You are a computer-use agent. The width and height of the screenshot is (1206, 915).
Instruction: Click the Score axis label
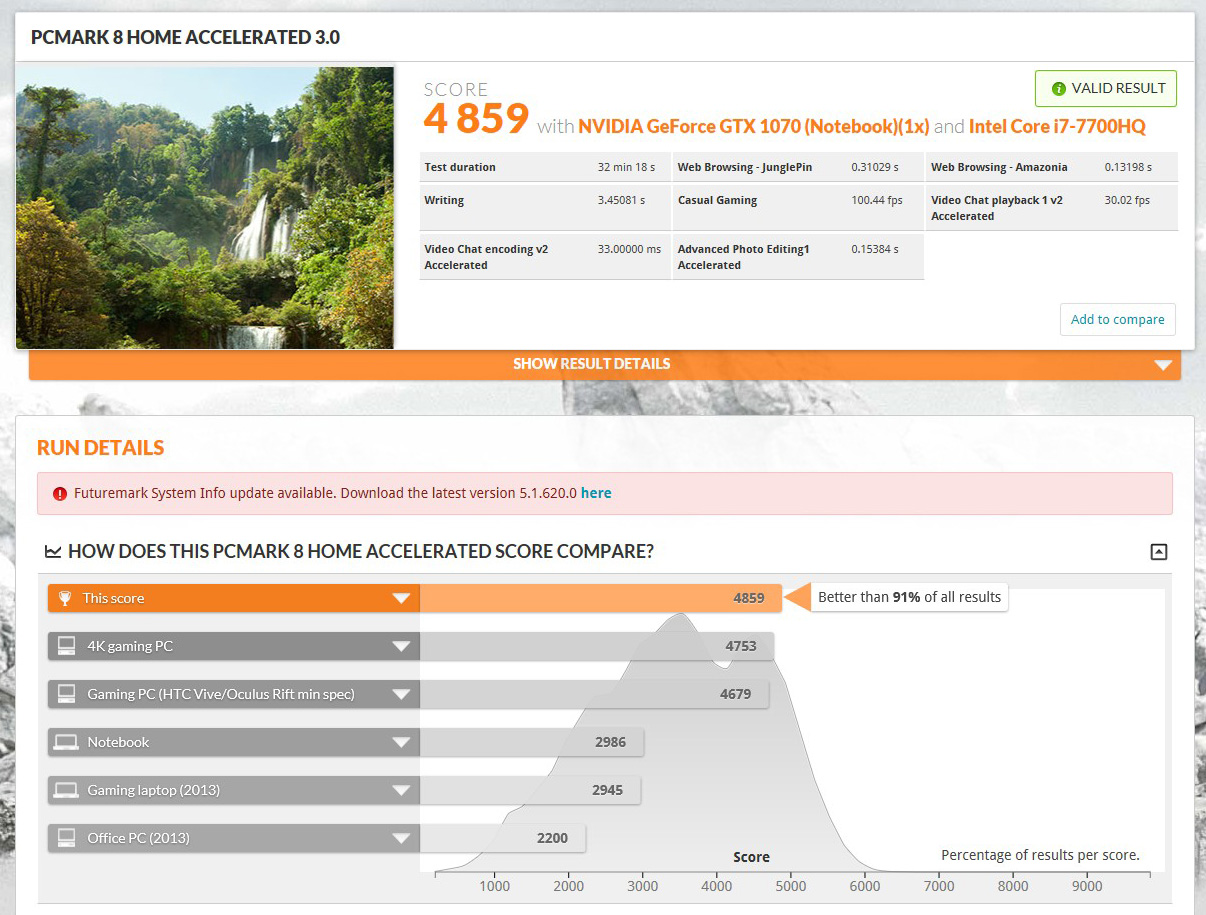751,857
